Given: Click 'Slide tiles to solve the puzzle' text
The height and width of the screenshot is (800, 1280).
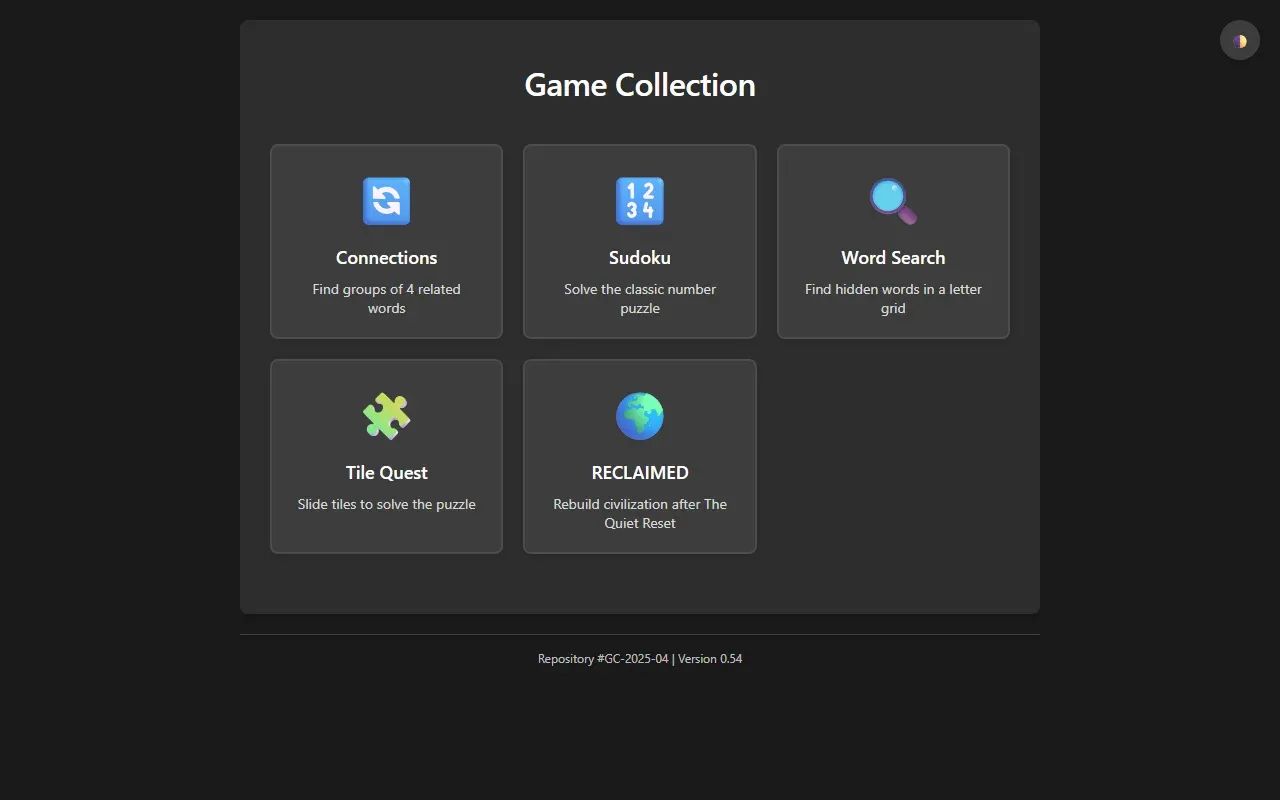Looking at the screenshot, I should [386, 504].
